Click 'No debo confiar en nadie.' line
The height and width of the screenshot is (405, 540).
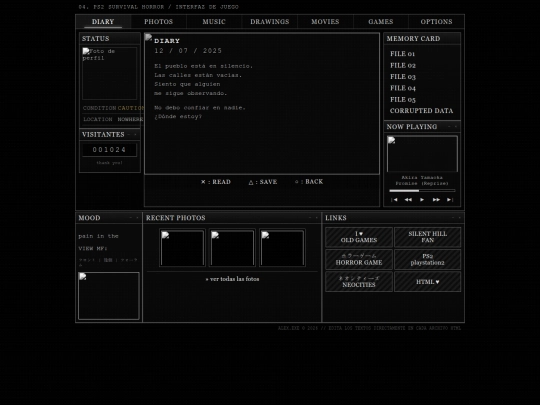coord(200,108)
